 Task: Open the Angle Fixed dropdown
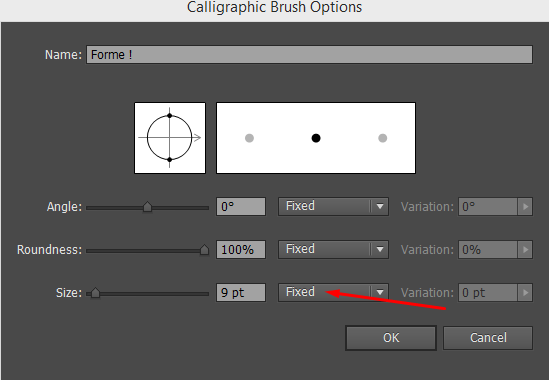[x=333, y=206]
